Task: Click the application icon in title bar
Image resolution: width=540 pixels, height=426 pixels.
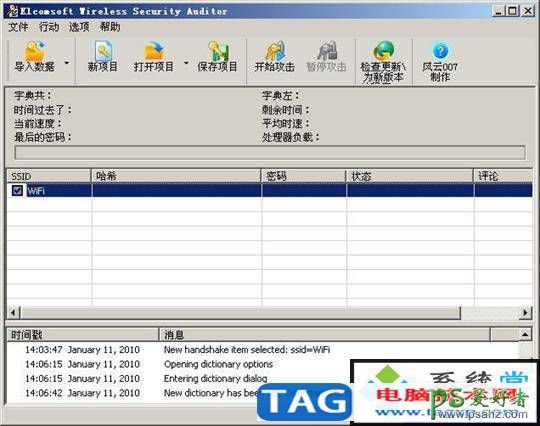Action: tap(13, 11)
